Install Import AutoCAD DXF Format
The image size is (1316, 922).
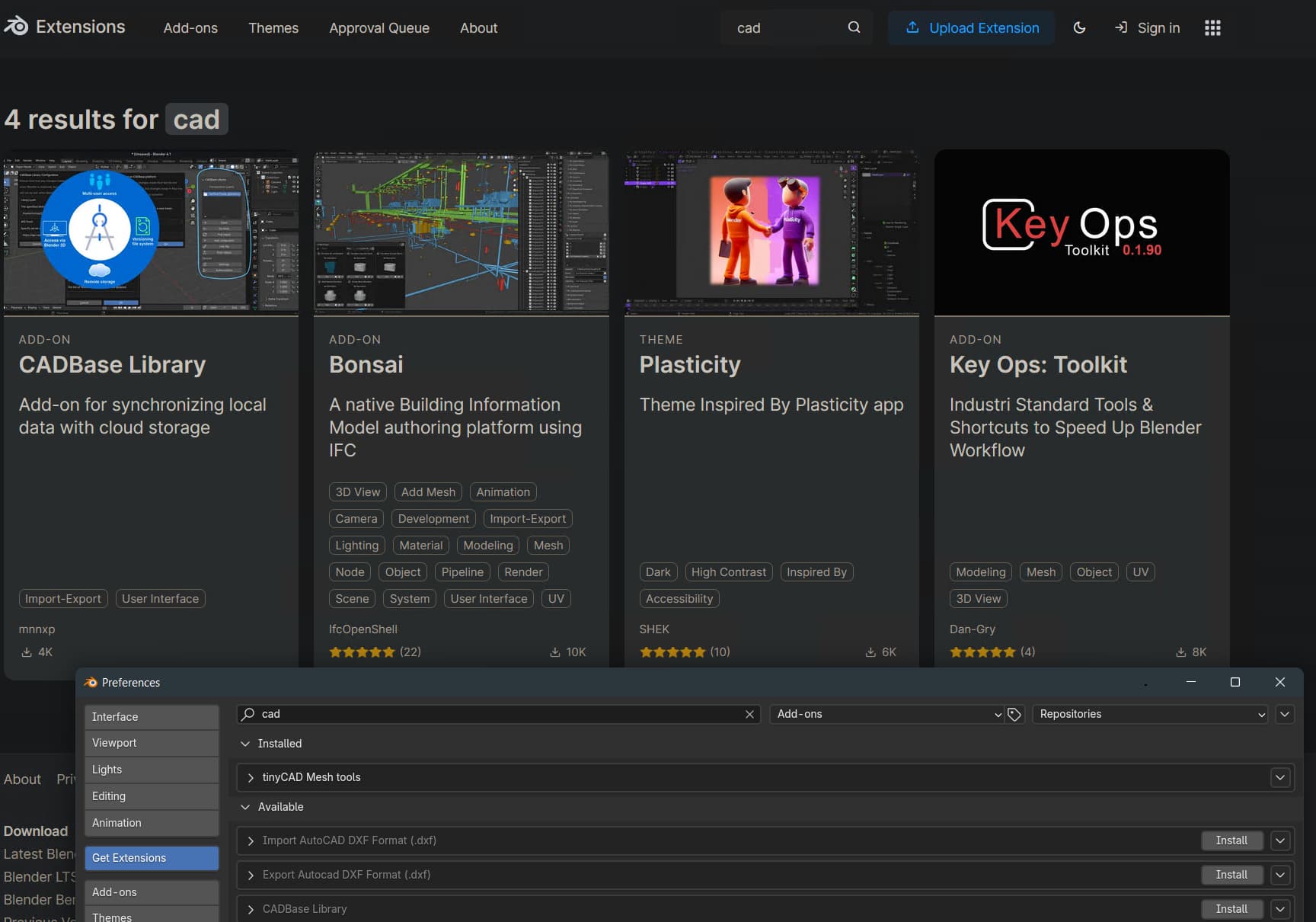pyautogui.click(x=1231, y=840)
